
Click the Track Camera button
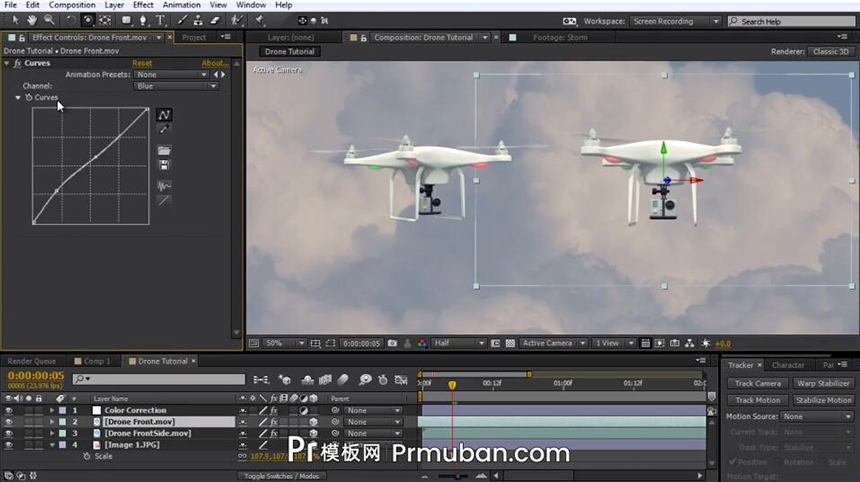point(758,383)
